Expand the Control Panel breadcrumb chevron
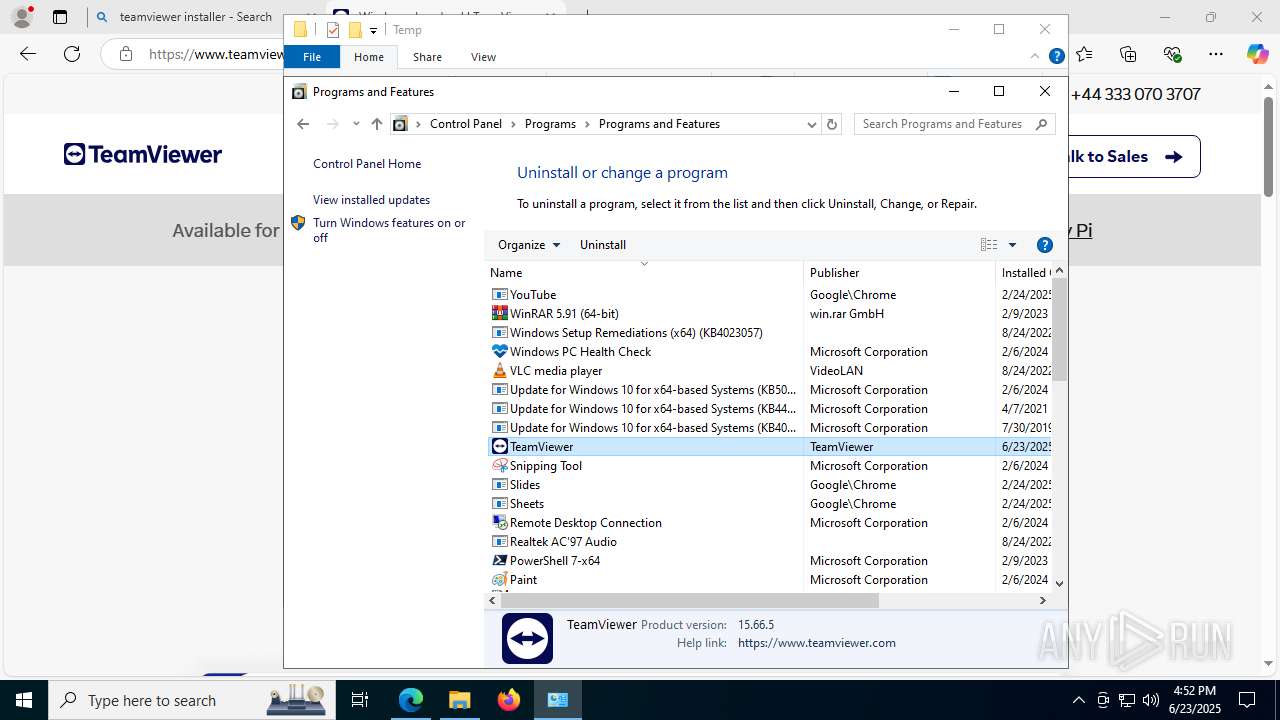The height and width of the screenshot is (720, 1280). point(514,124)
